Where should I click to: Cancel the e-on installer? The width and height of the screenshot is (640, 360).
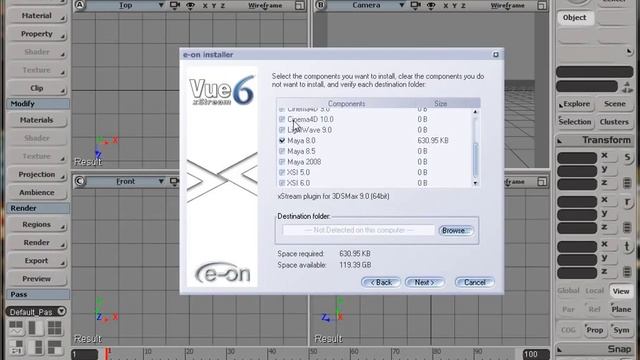(474, 282)
